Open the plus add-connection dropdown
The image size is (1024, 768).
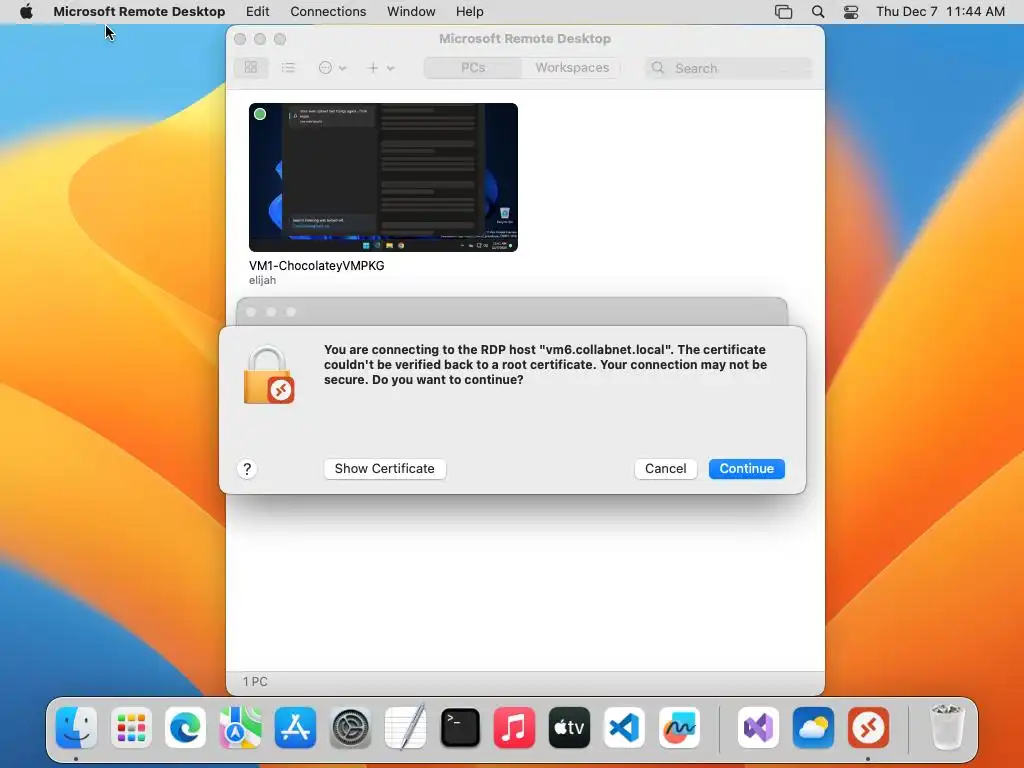pos(380,67)
